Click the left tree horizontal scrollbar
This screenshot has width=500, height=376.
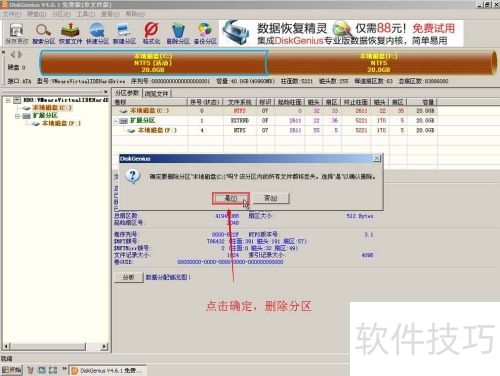[x=56, y=347]
